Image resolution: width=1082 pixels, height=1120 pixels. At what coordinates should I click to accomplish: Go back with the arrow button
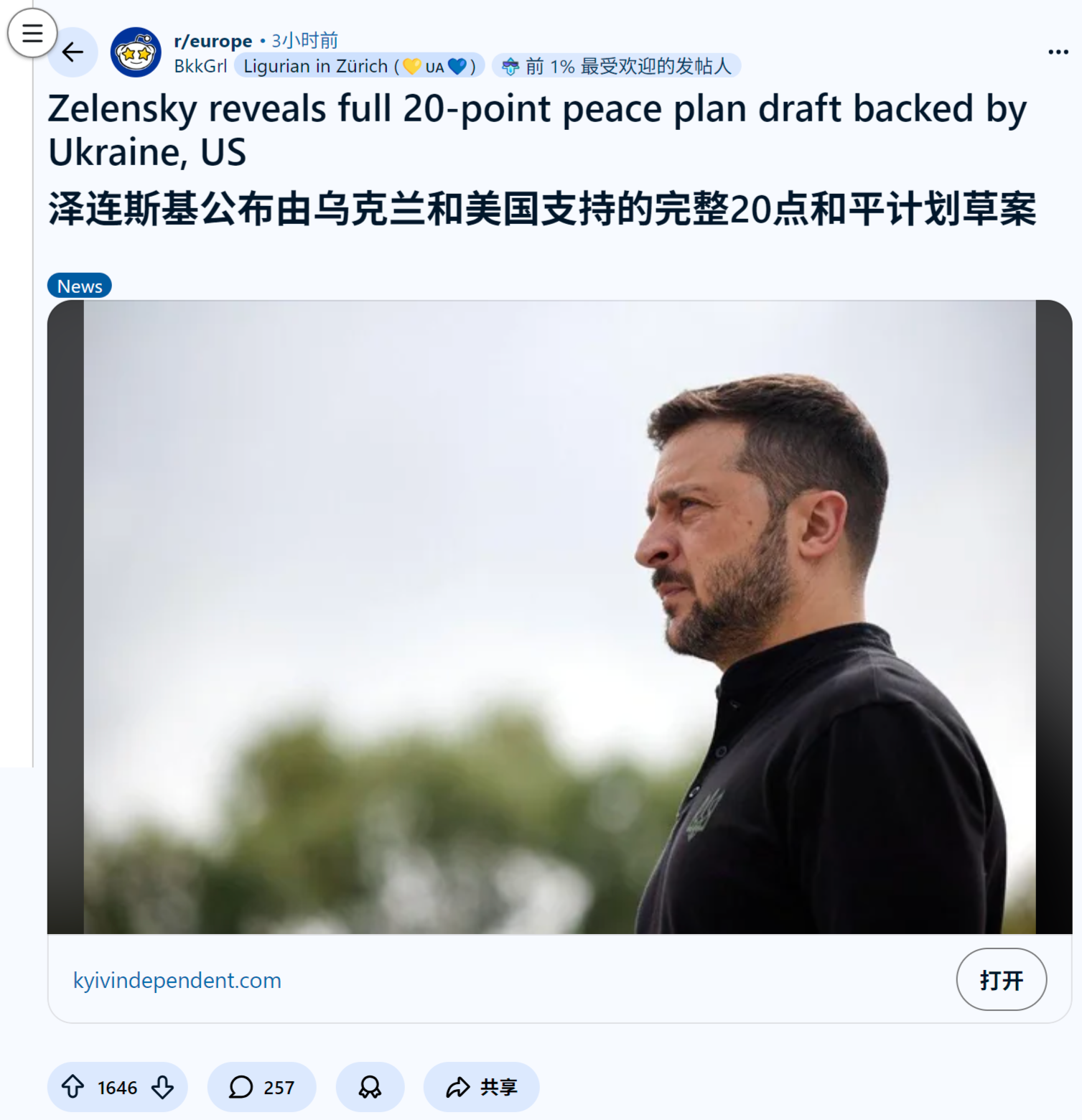tap(73, 52)
